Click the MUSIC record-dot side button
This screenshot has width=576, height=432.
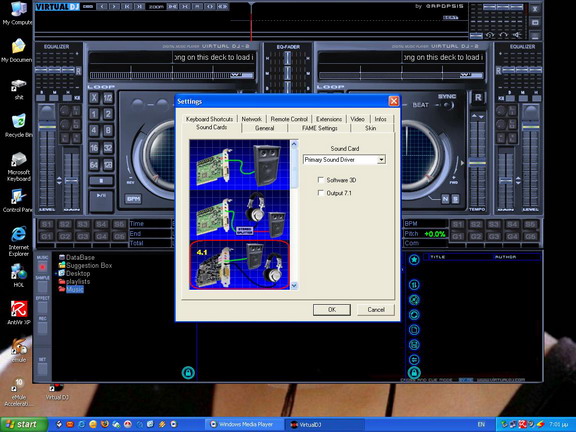click(x=42, y=267)
